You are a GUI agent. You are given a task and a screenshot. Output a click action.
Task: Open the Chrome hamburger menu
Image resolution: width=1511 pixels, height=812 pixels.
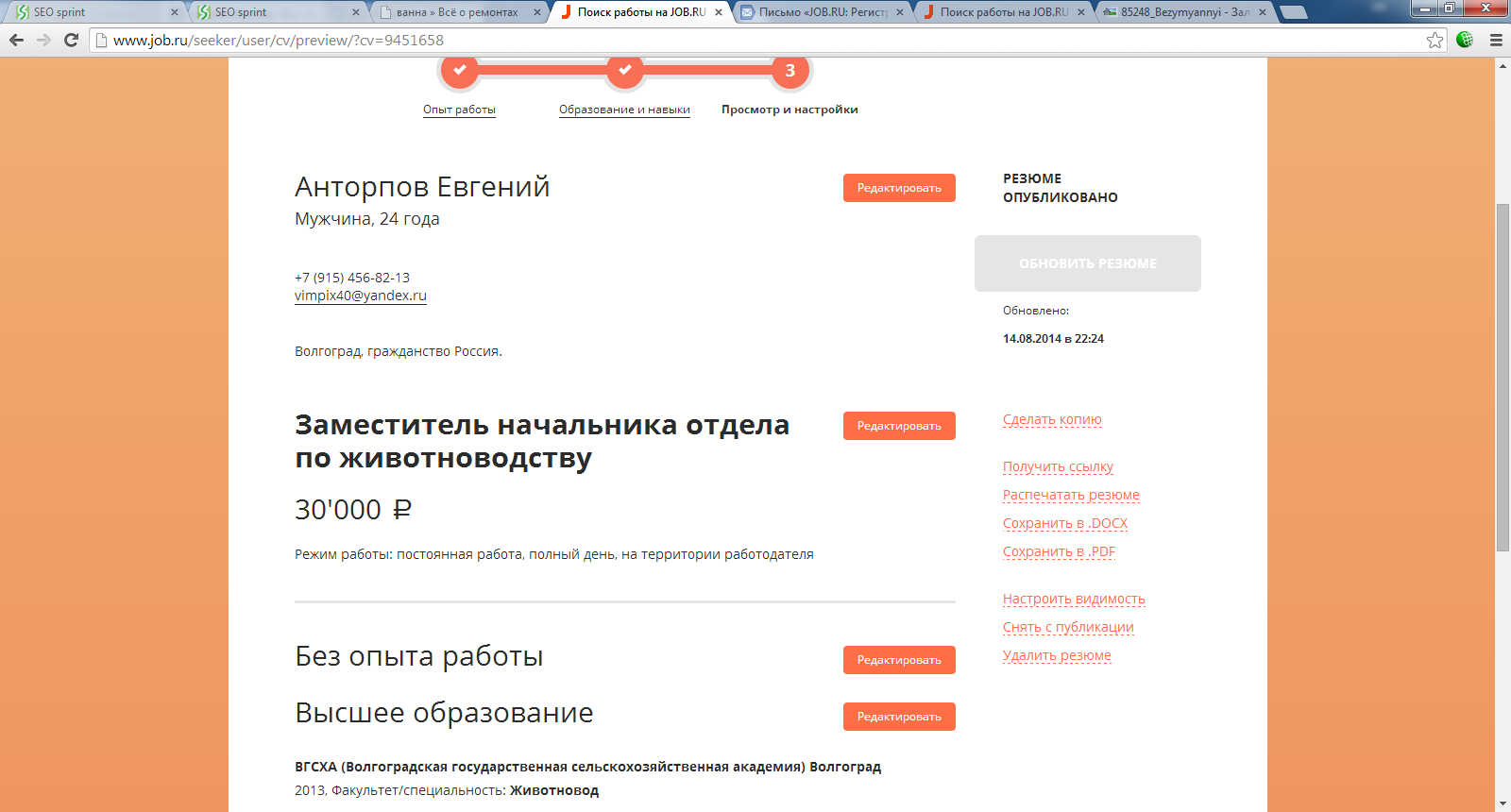(x=1496, y=40)
